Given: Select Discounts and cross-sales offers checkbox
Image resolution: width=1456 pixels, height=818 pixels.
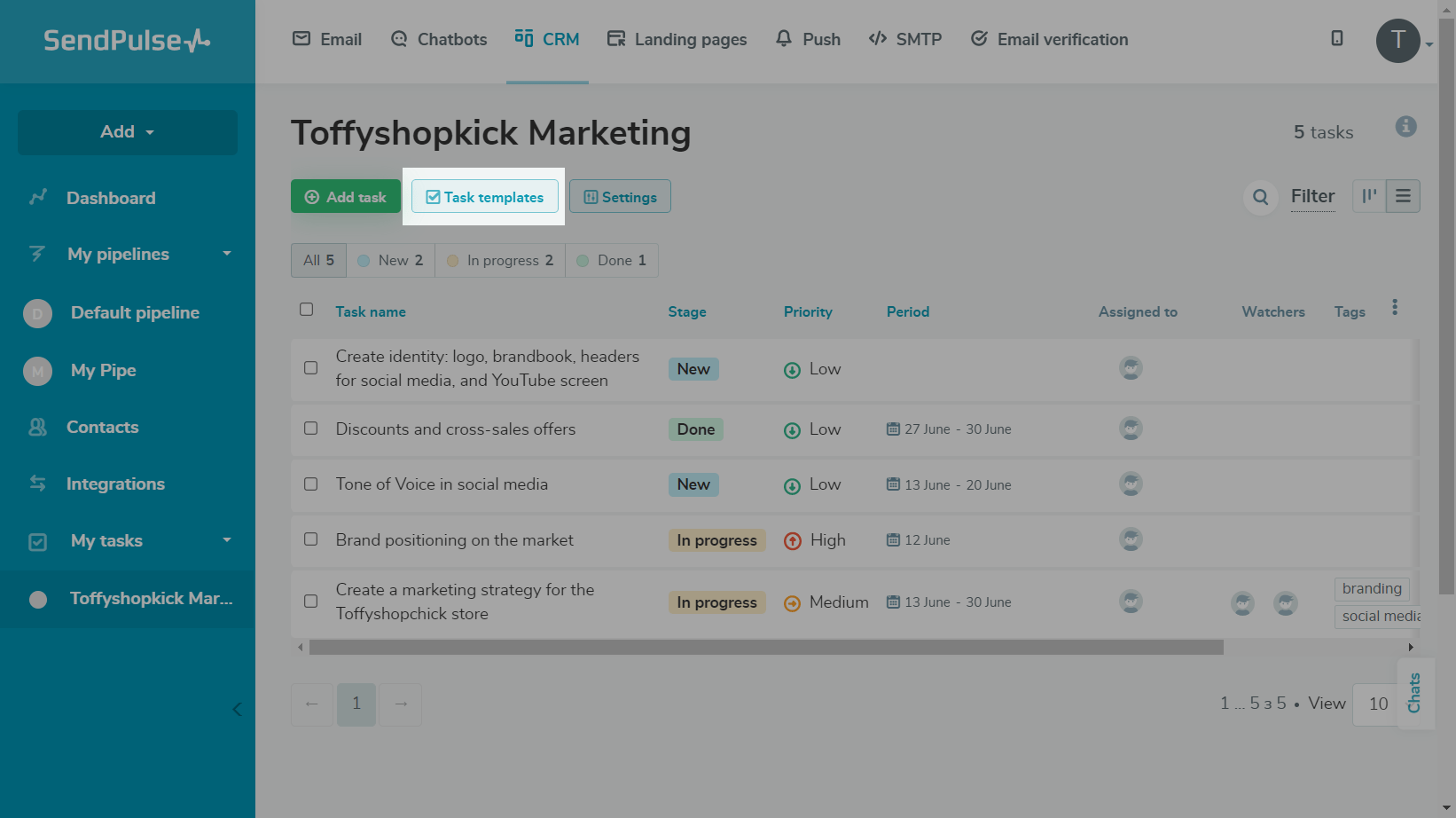Looking at the screenshot, I should (x=311, y=429).
